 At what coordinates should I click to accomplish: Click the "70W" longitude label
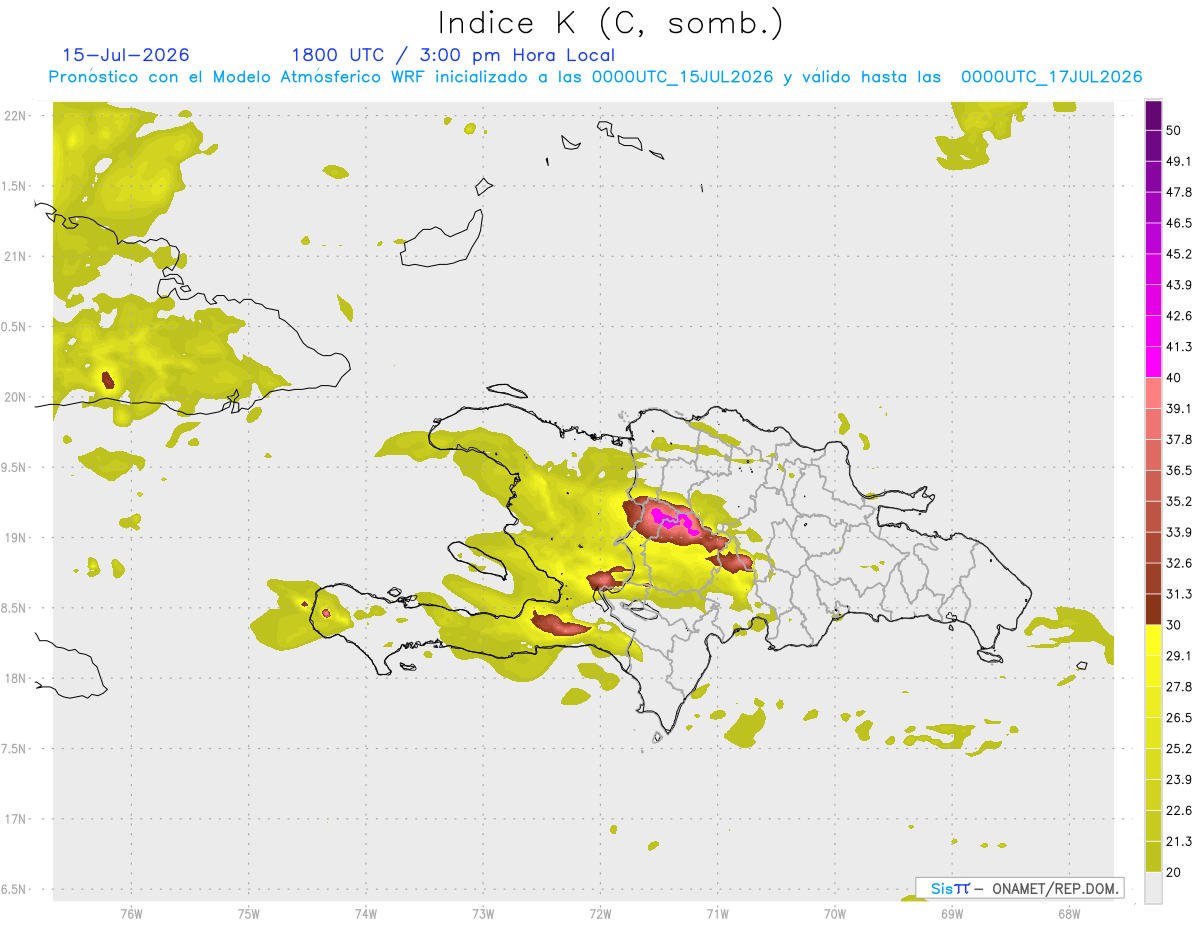pyautogui.click(x=835, y=913)
